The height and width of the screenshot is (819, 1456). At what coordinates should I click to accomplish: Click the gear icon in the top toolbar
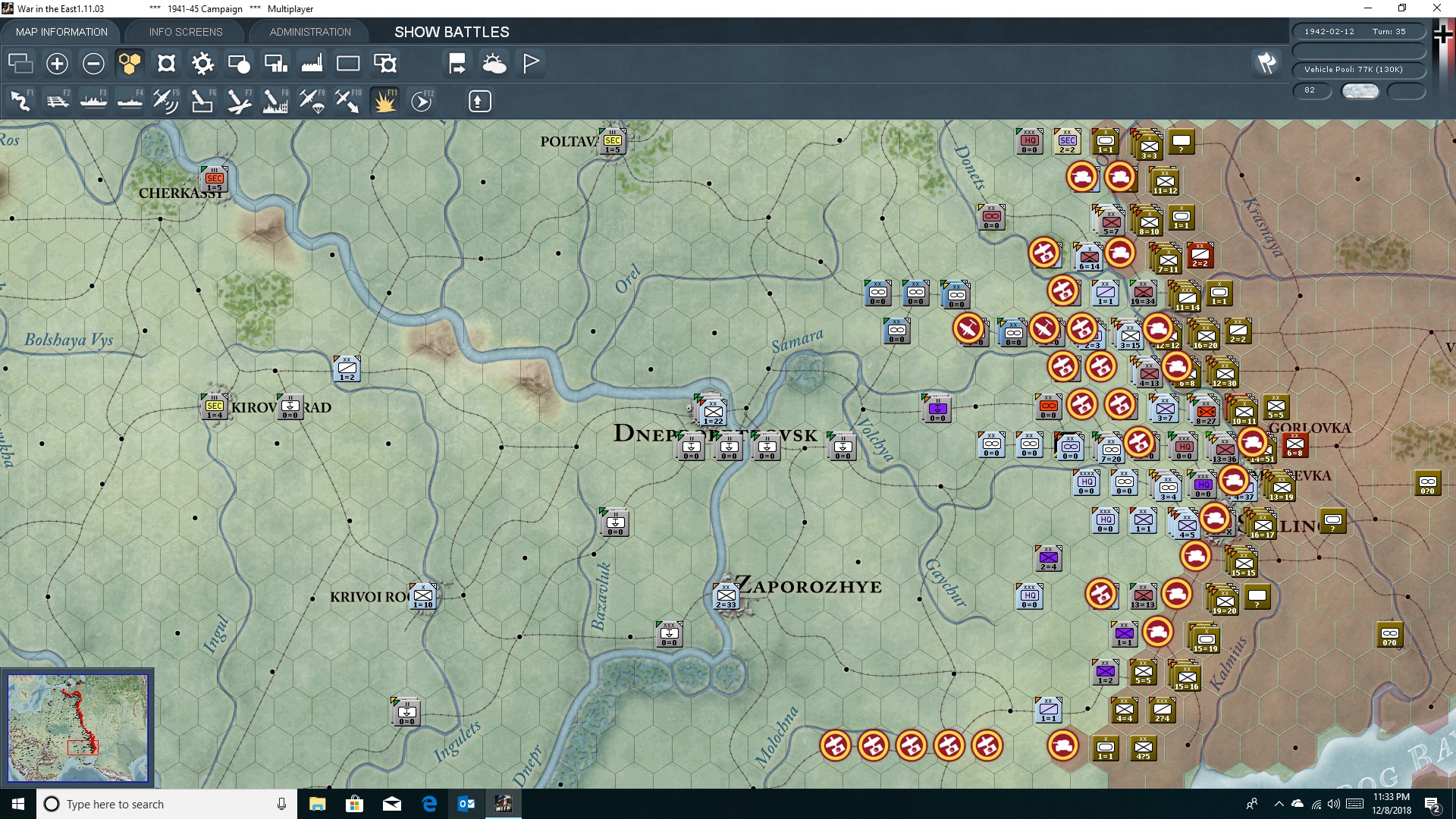tap(202, 64)
